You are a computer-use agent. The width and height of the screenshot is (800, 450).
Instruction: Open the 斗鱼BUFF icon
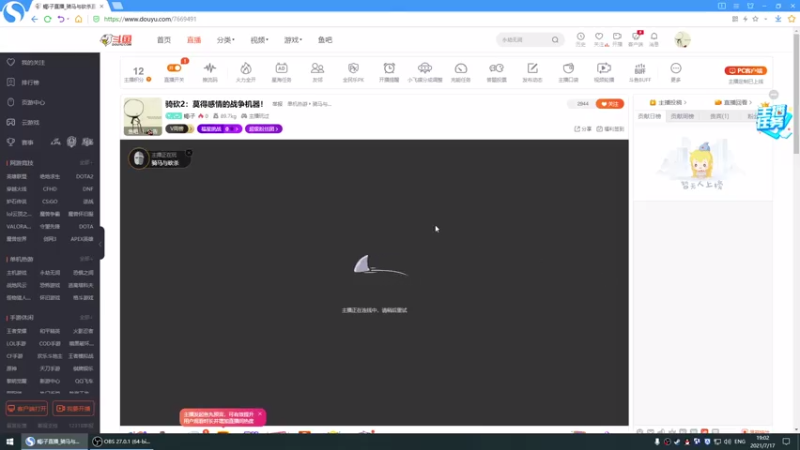click(640, 71)
